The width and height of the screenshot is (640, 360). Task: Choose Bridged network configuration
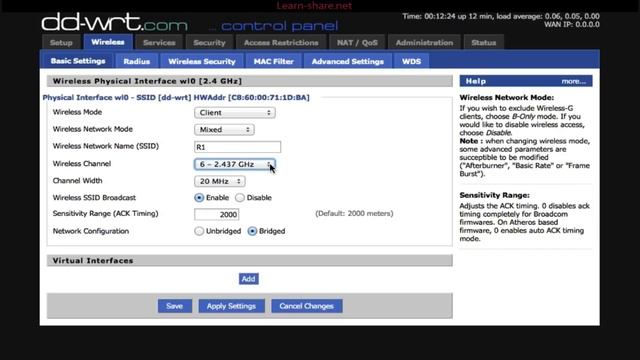click(252, 231)
